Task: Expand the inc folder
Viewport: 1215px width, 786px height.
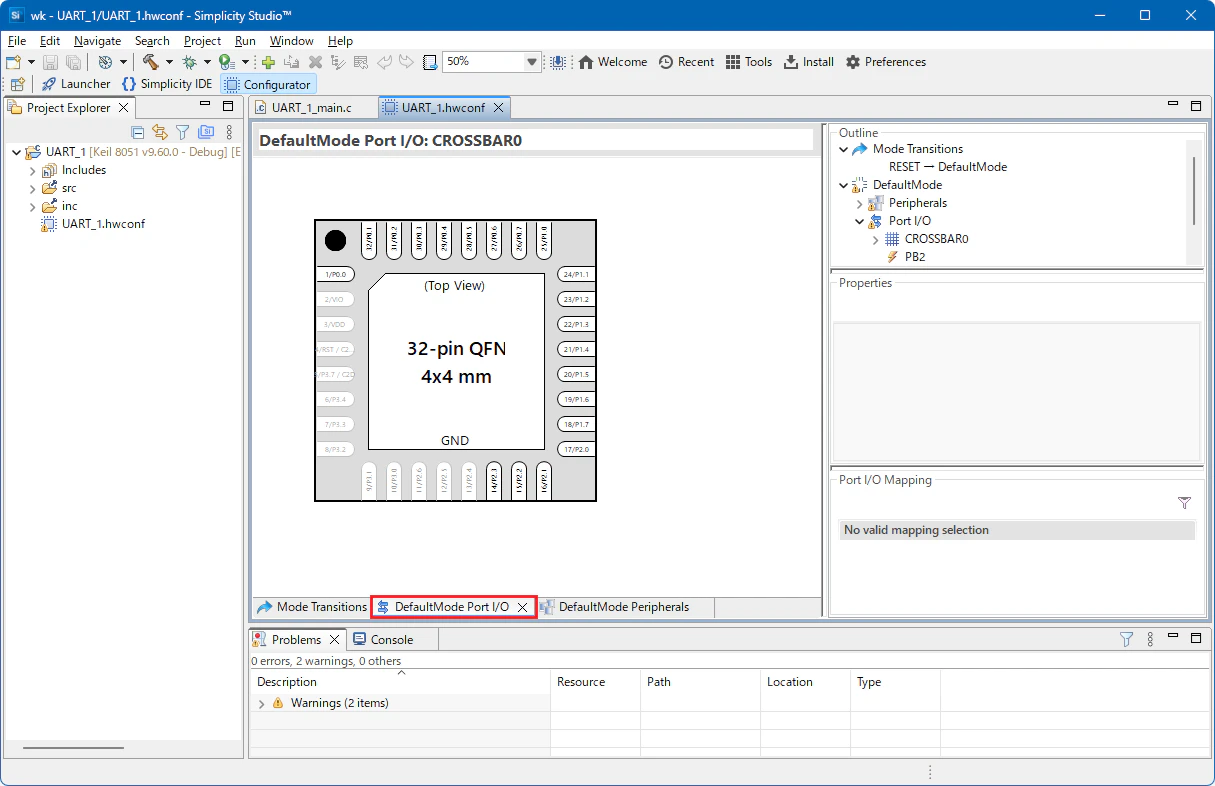Action: point(32,206)
